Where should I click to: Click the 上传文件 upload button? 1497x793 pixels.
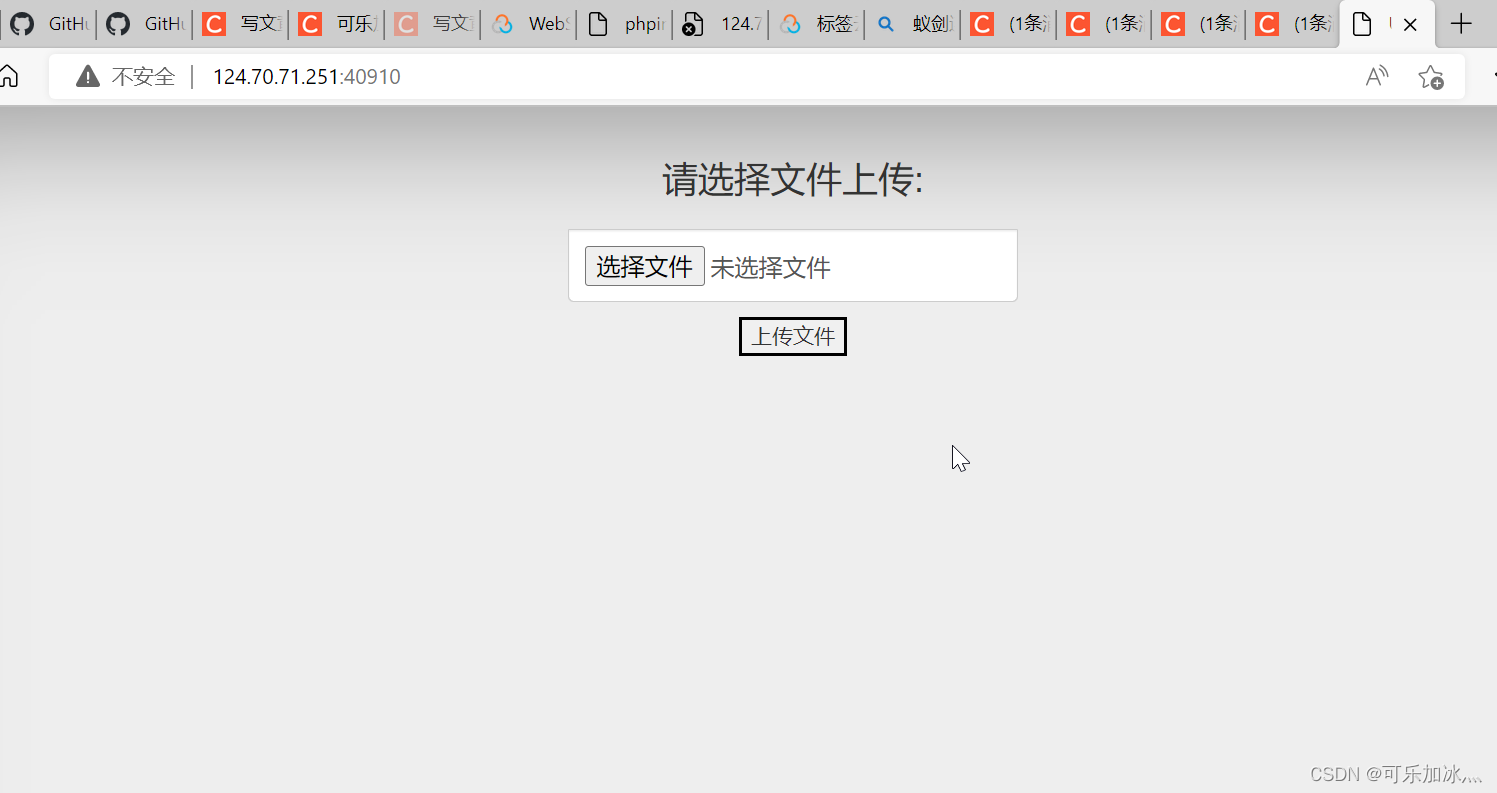pos(793,336)
